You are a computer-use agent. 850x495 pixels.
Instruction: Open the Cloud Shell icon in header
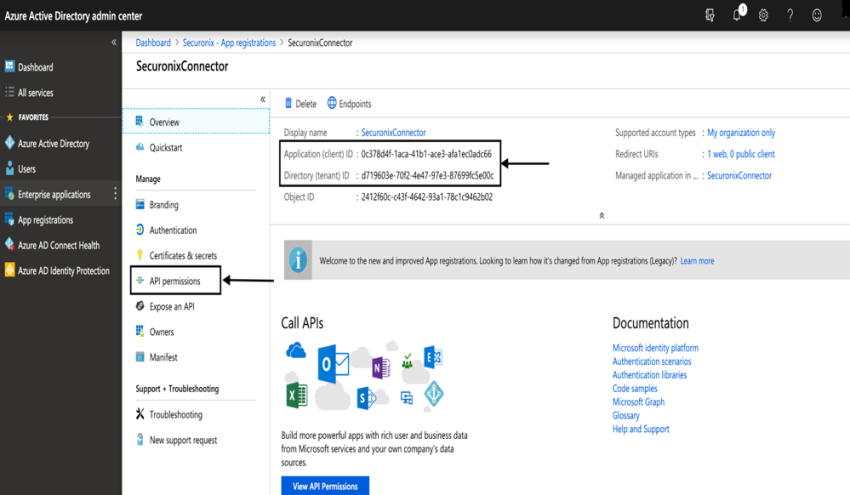(x=710, y=15)
